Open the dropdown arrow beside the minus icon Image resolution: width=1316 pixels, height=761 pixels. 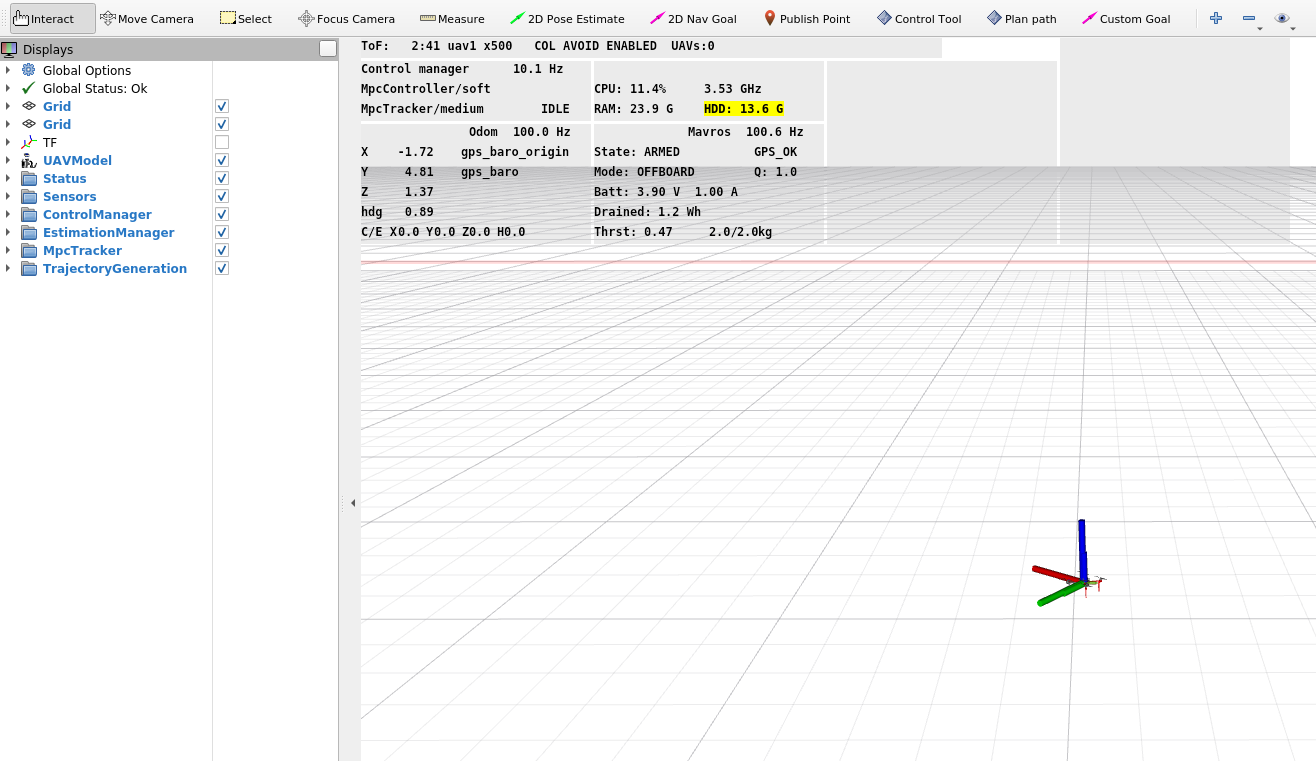click(1260, 28)
